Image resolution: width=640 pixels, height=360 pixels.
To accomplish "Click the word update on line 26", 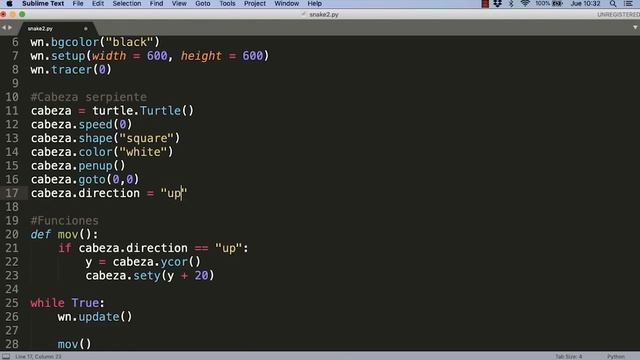I will 99,317.
